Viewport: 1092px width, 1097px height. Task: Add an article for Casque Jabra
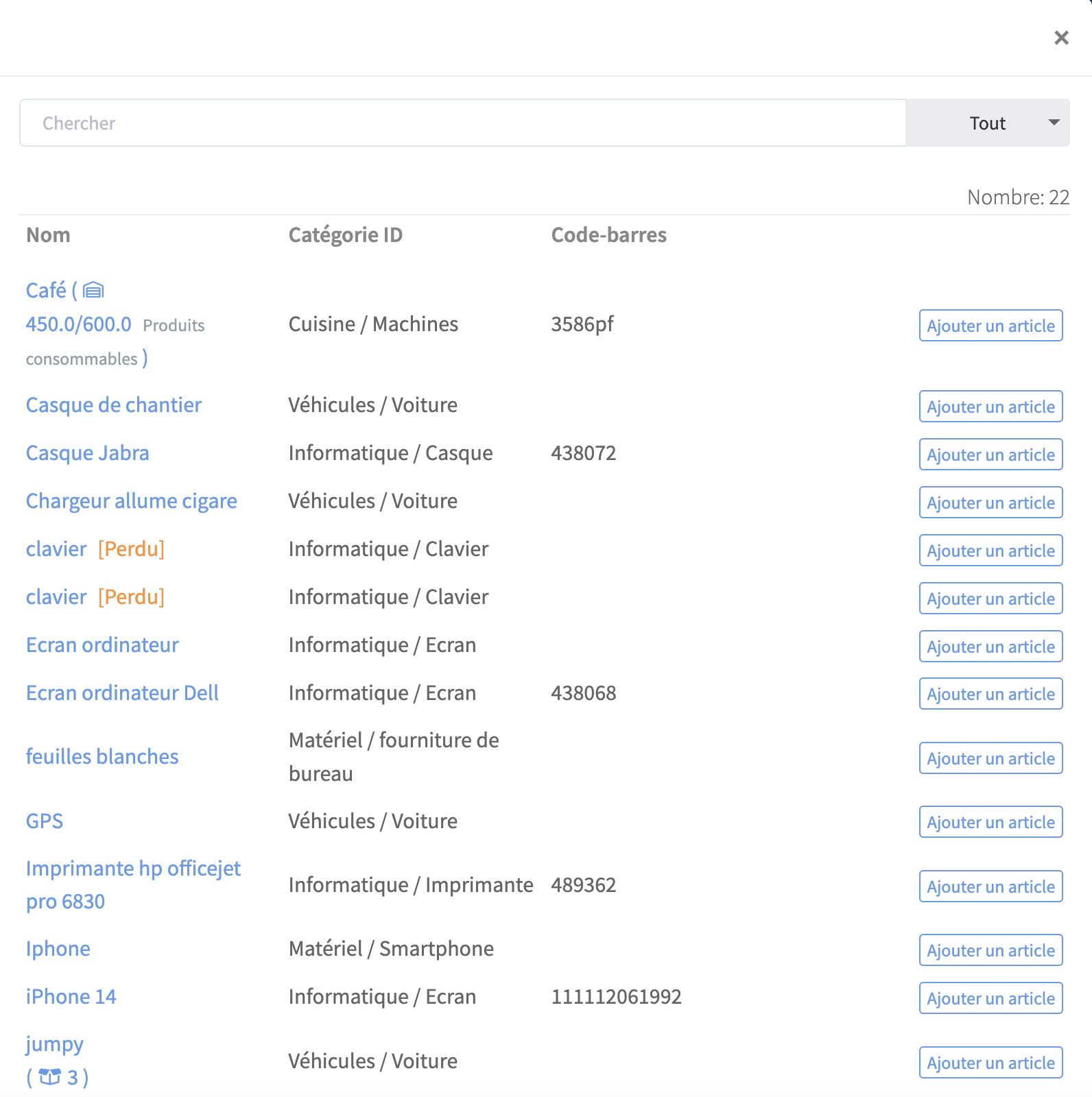(991, 455)
